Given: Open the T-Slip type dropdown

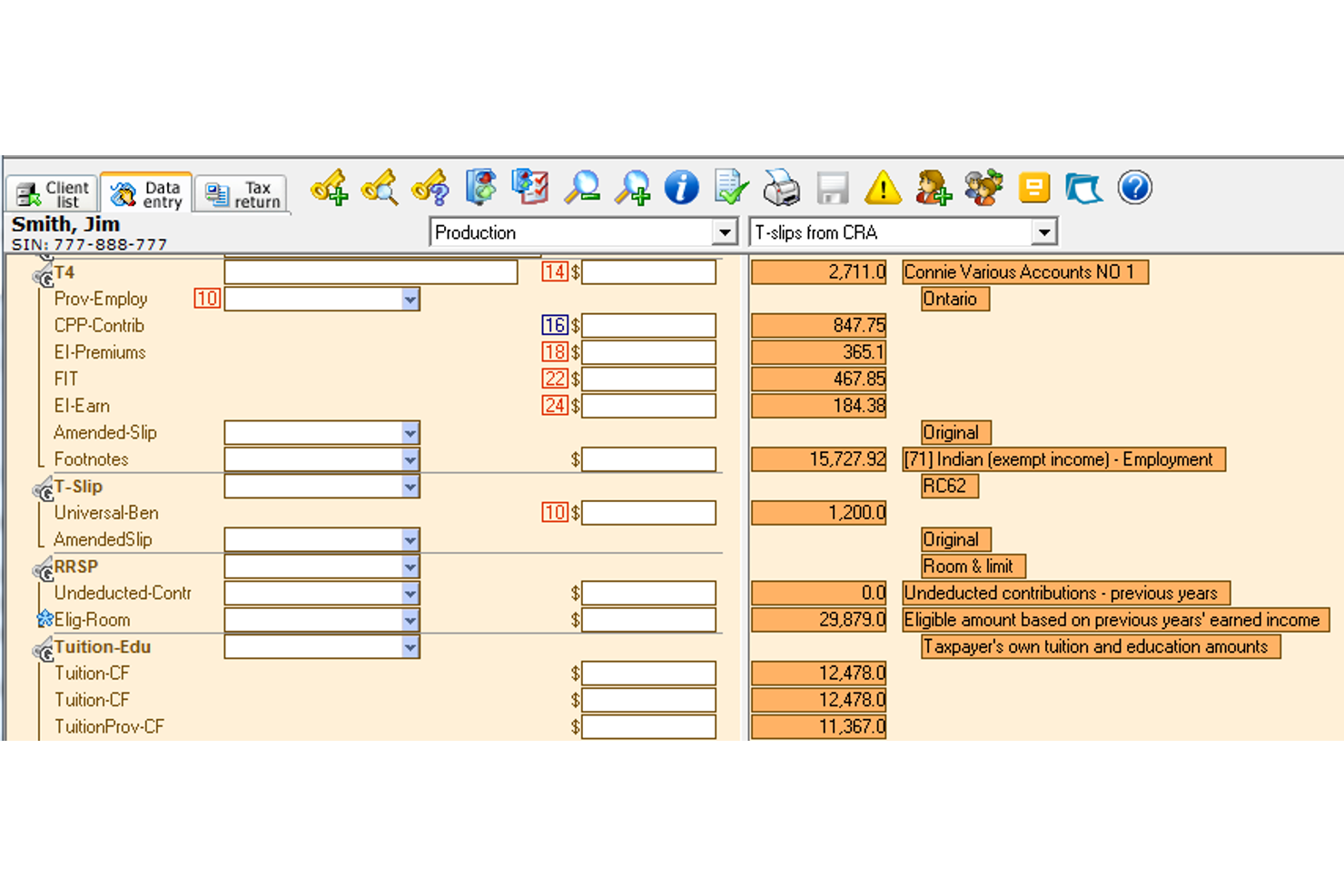Looking at the screenshot, I should 321,487.
